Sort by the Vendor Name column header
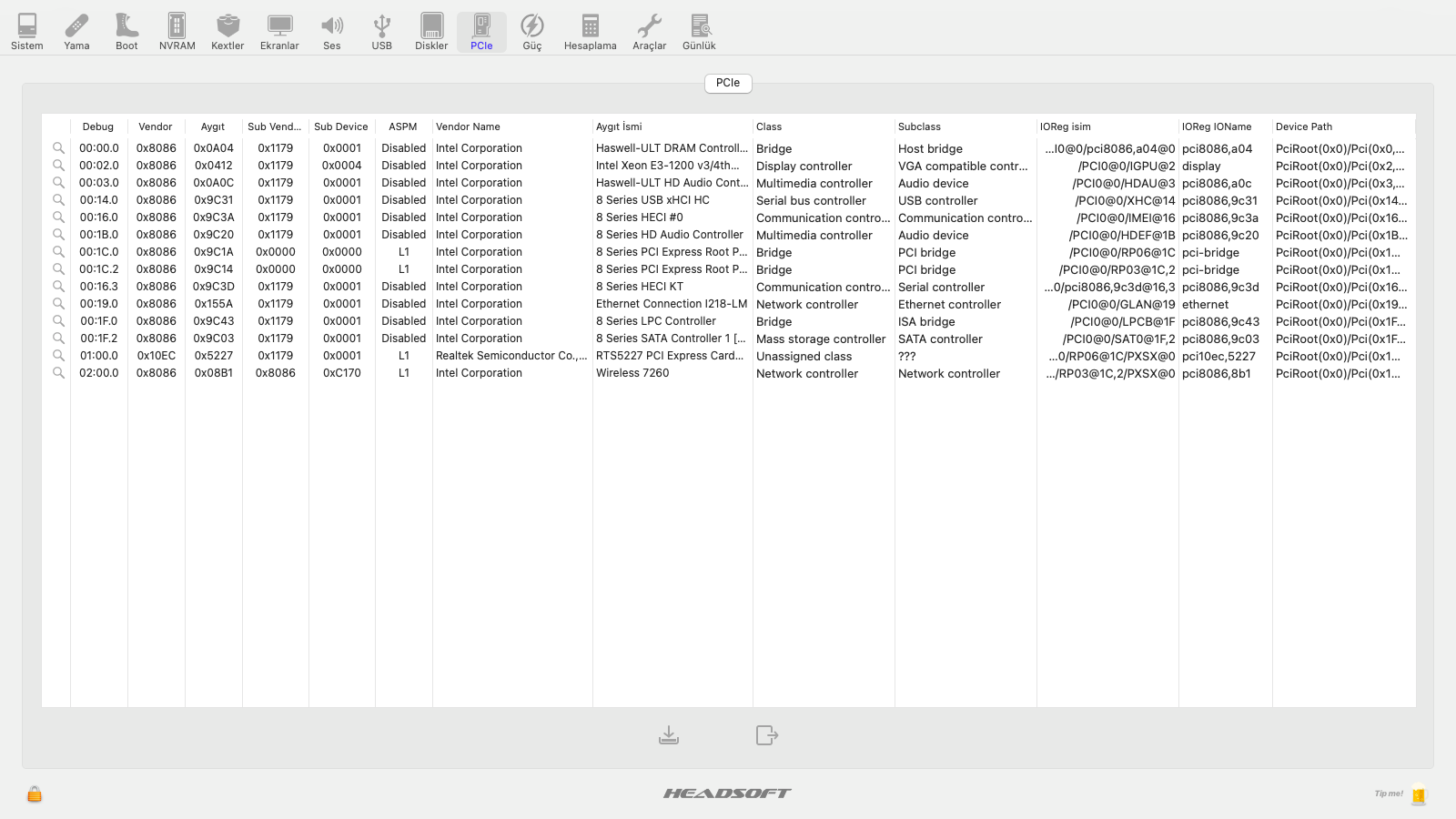Image resolution: width=1456 pixels, height=819 pixels. [x=468, y=126]
